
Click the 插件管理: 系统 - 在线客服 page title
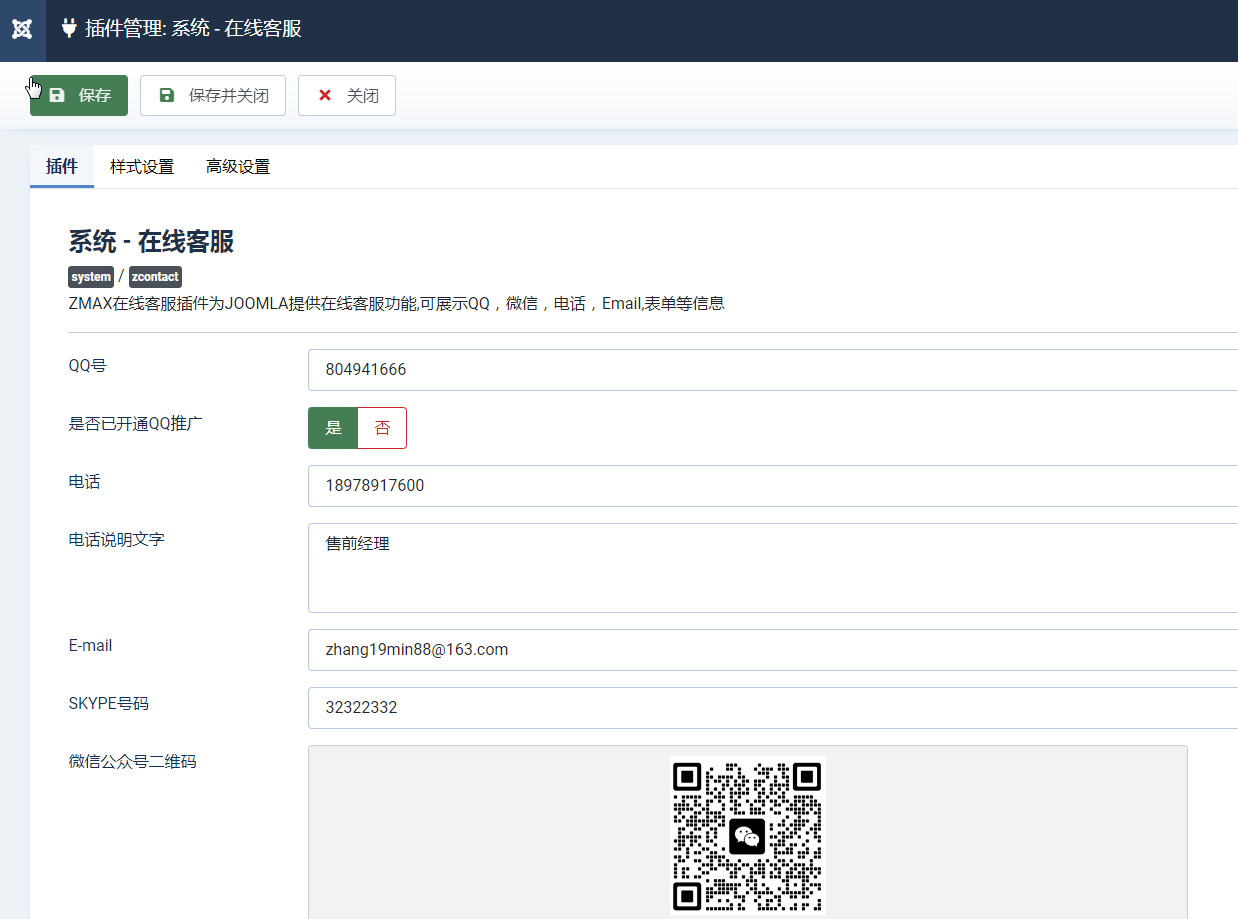click(193, 29)
